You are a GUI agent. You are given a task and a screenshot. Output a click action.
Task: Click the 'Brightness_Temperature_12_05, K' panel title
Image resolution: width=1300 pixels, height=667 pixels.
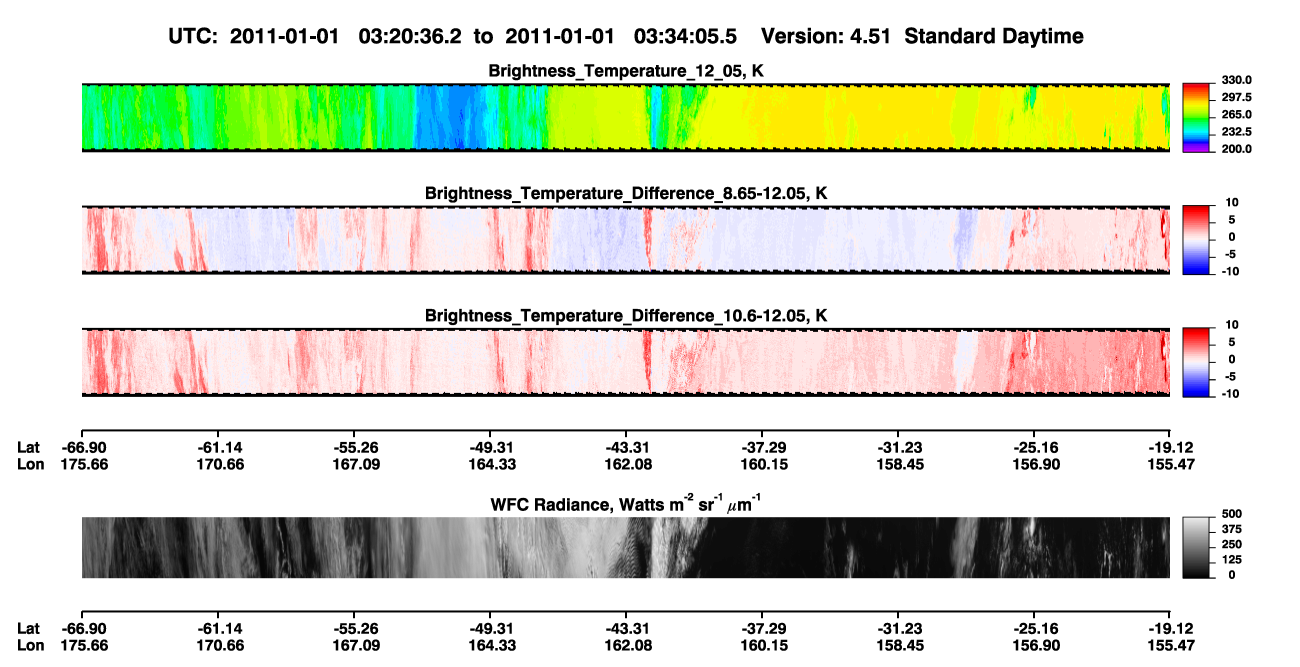point(626,71)
